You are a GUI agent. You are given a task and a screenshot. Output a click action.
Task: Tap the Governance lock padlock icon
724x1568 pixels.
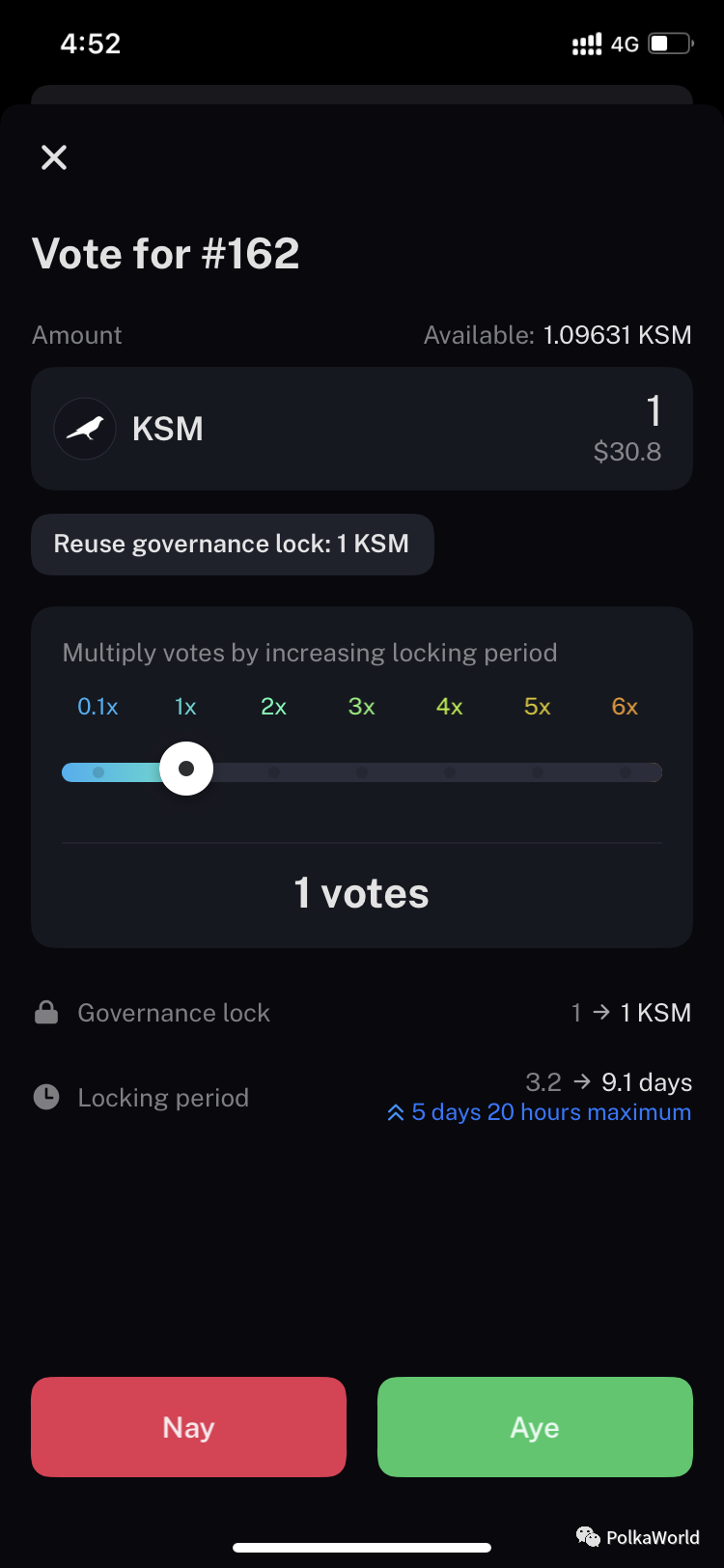click(x=46, y=1013)
